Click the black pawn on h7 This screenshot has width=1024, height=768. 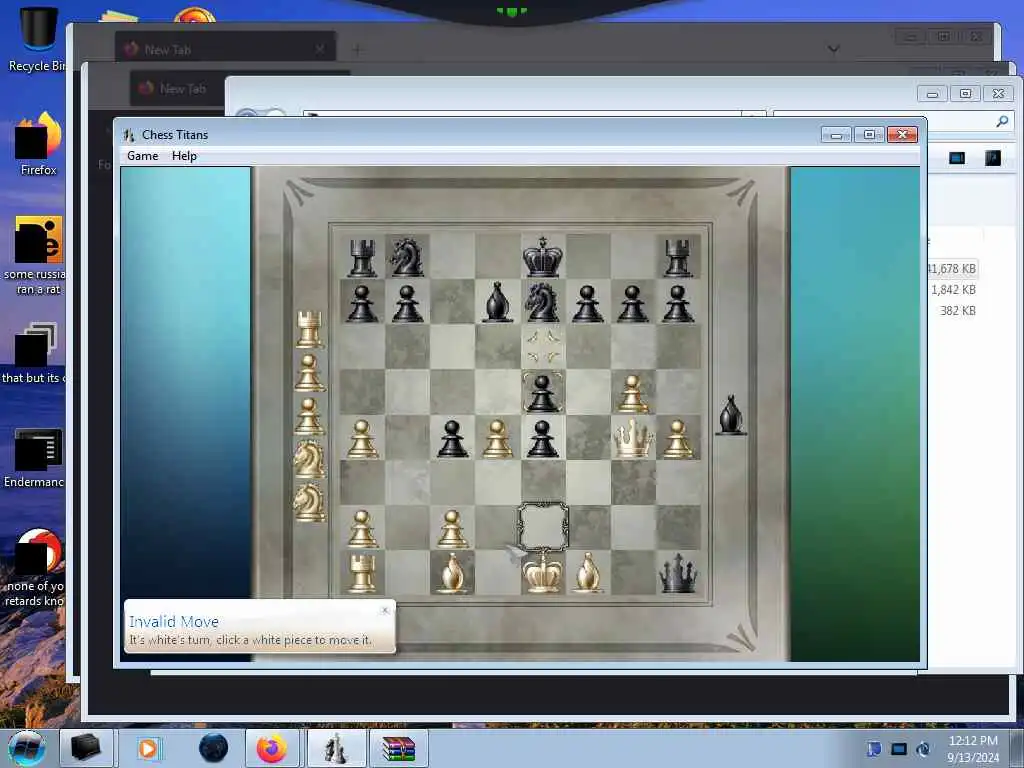coord(678,303)
